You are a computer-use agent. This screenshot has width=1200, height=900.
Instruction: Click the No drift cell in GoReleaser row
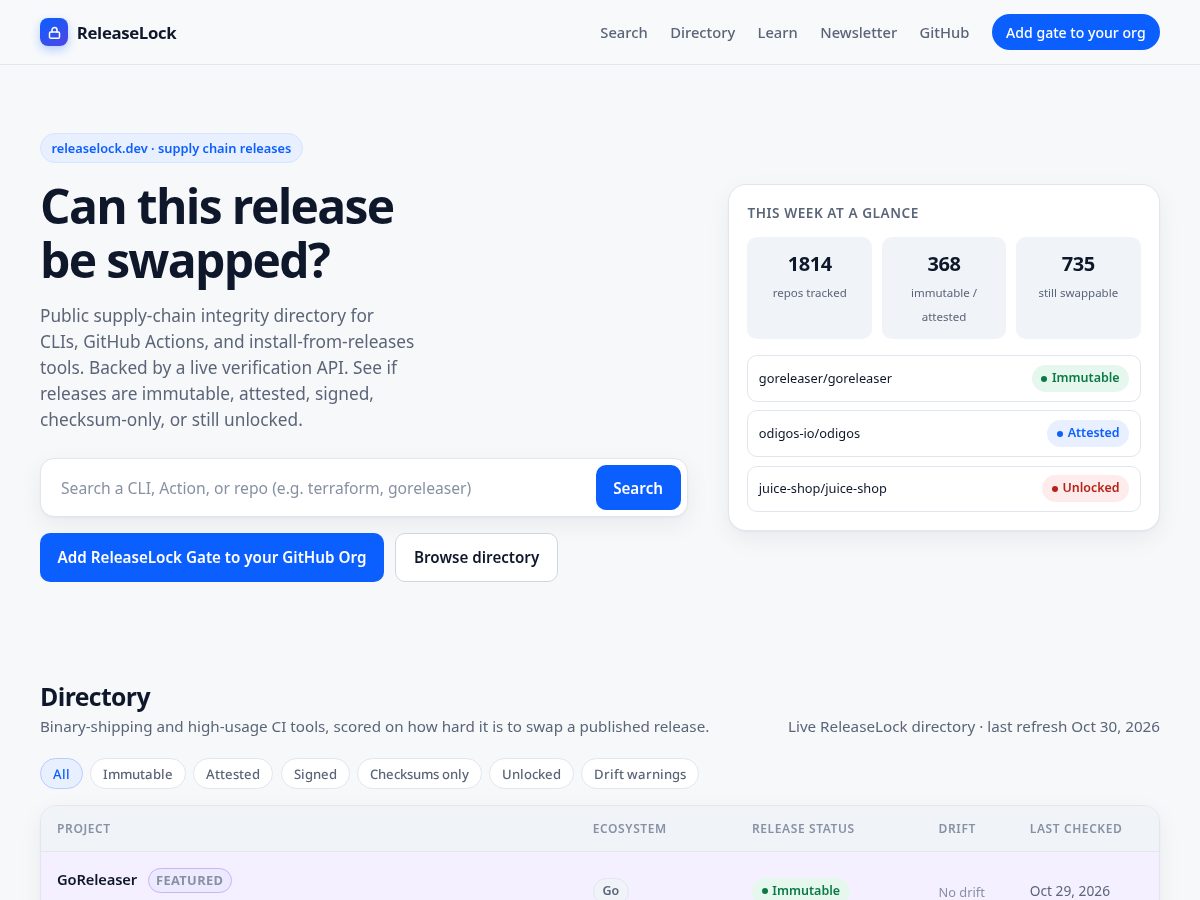click(x=961, y=892)
